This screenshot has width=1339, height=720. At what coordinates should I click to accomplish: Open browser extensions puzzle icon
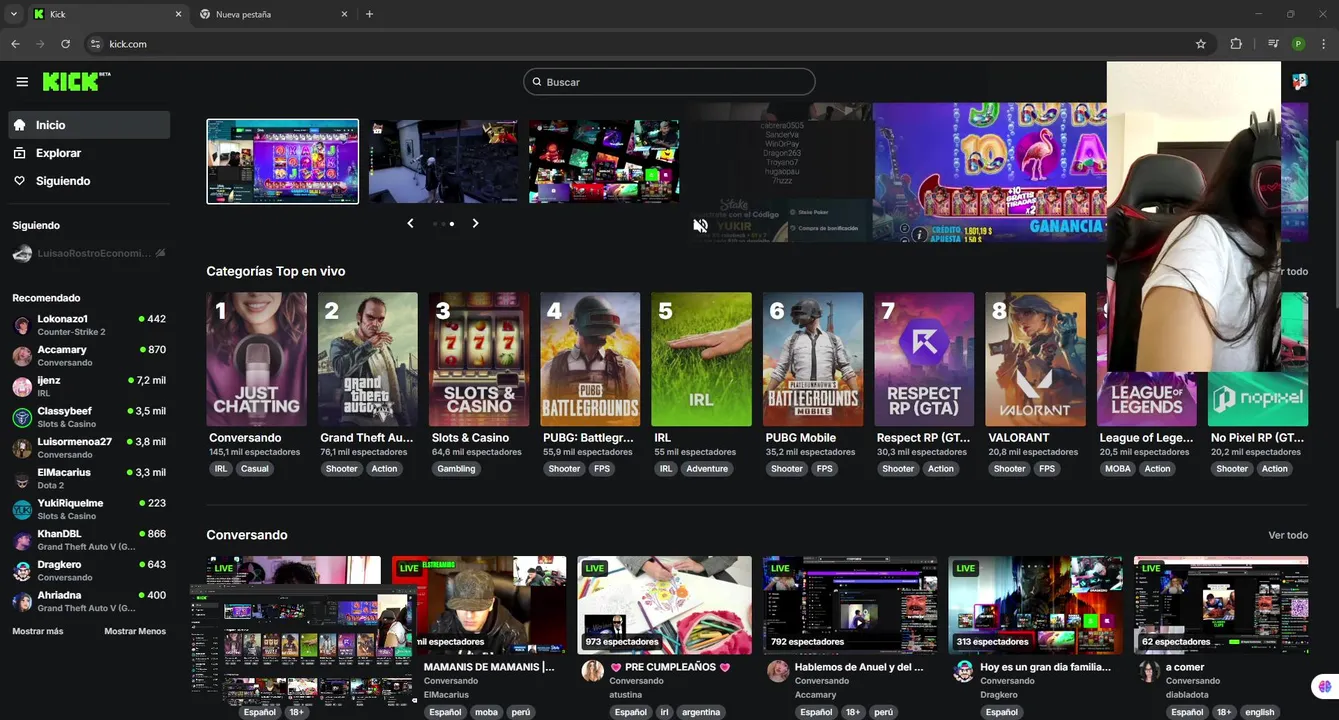click(x=1236, y=44)
